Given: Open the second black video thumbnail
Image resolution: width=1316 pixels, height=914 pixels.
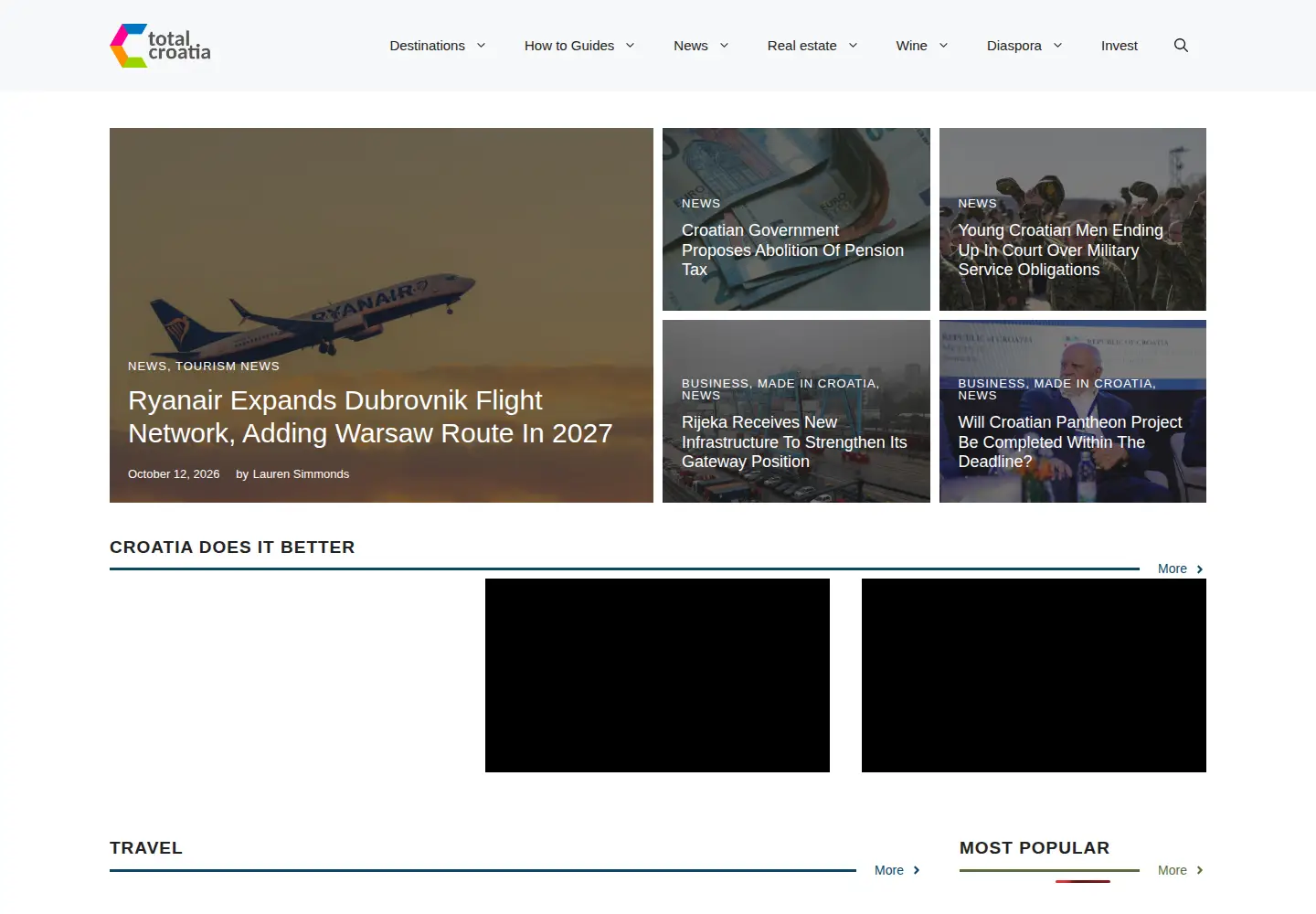Looking at the screenshot, I should [x=1034, y=675].
